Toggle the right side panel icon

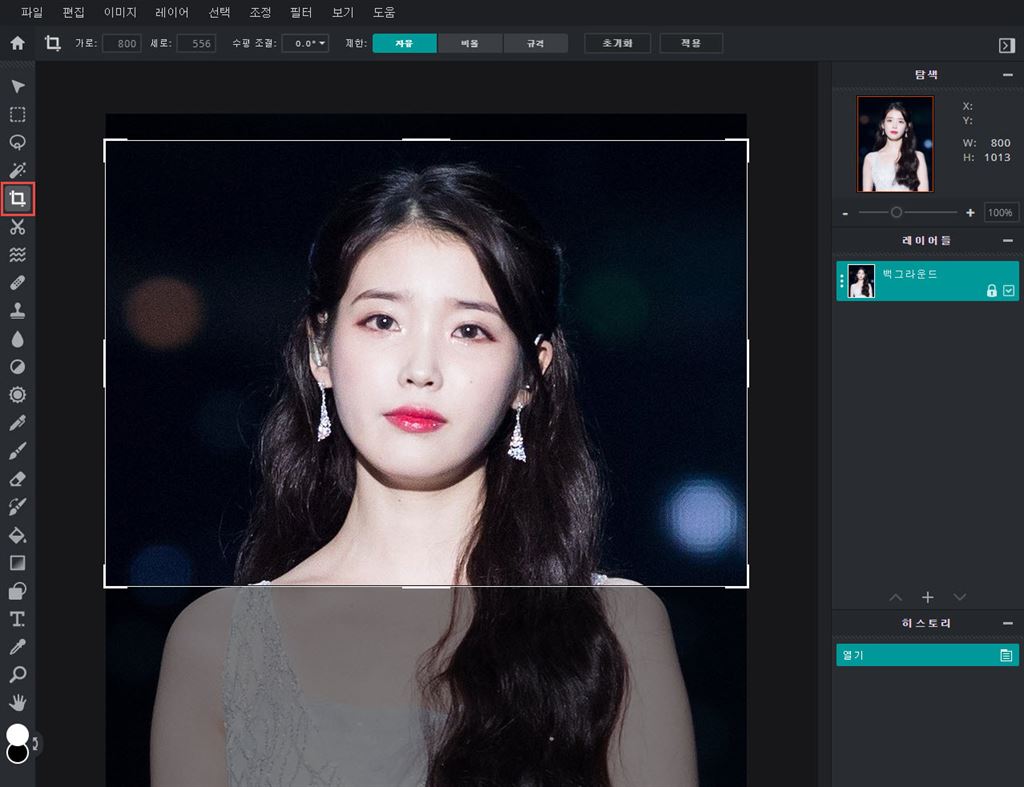coord(1006,45)
